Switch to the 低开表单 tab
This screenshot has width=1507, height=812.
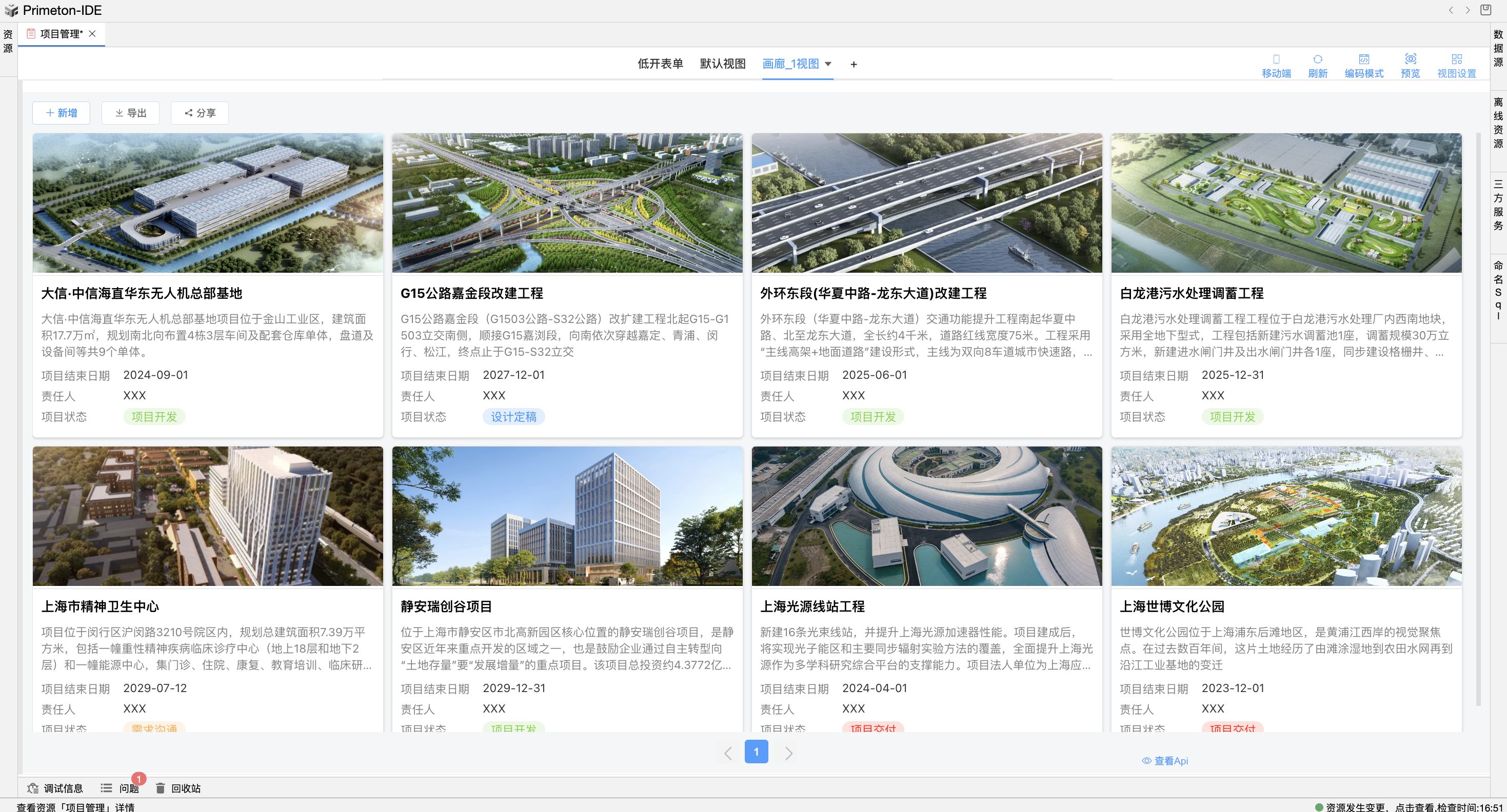click(660, 64)
